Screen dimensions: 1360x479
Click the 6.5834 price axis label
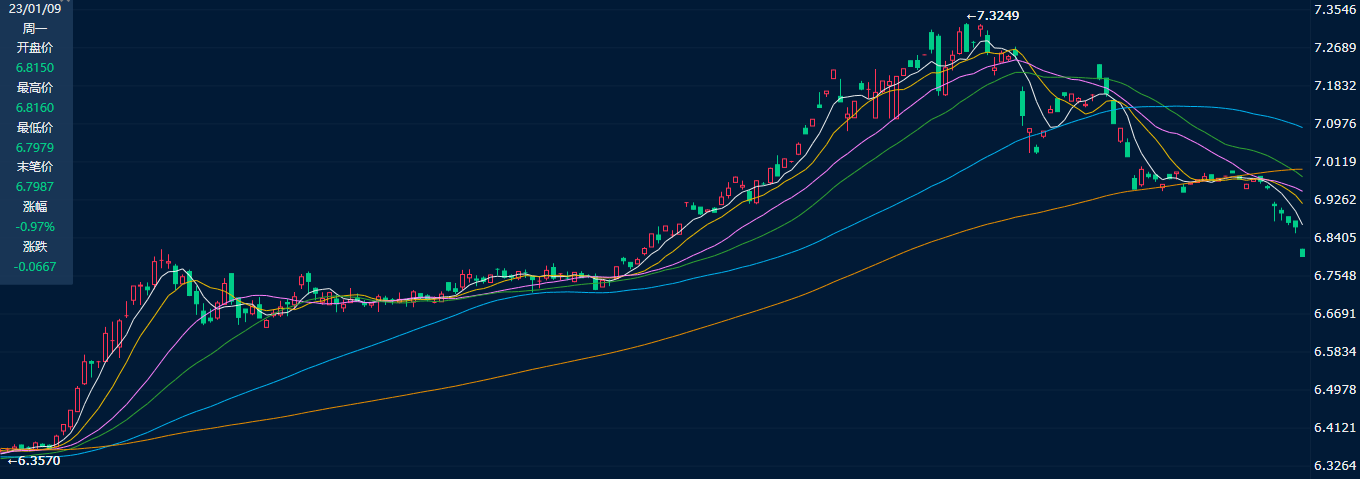click(x=1335, y=352)
